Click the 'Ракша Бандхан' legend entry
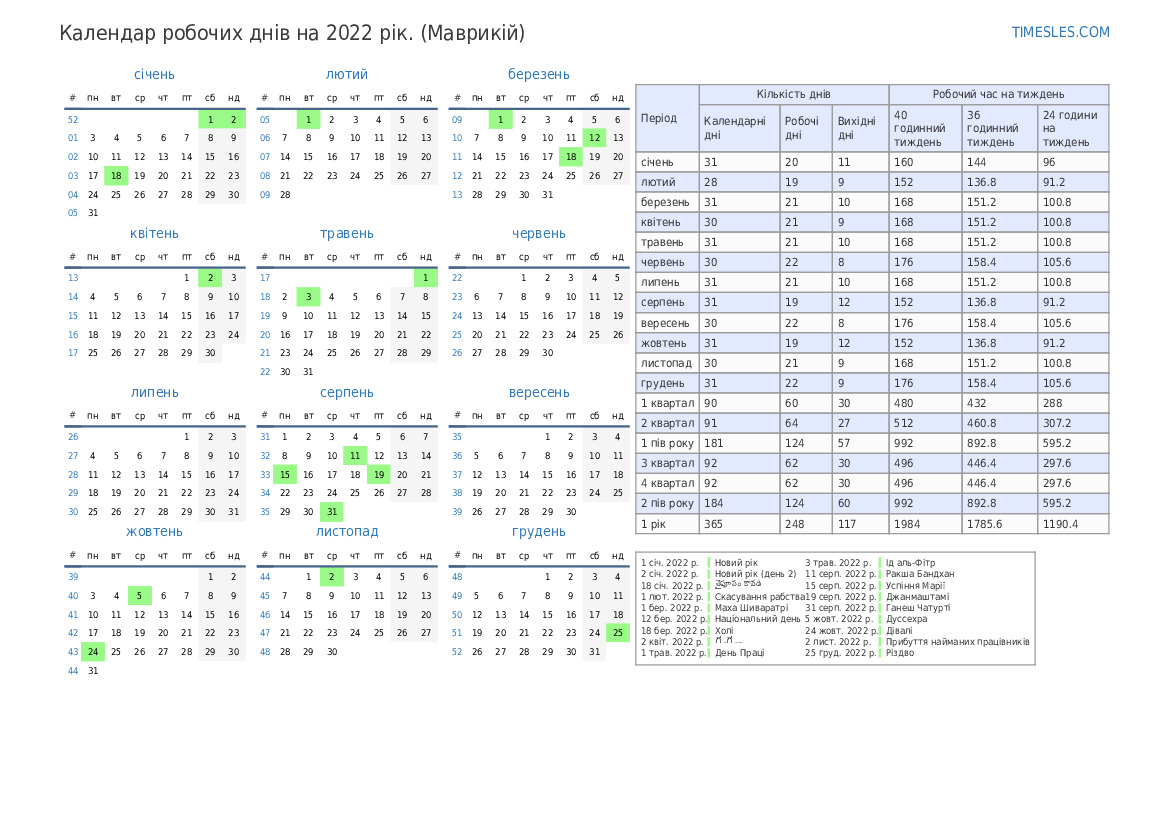1169x827 pixels. click(x=920, y=574)
